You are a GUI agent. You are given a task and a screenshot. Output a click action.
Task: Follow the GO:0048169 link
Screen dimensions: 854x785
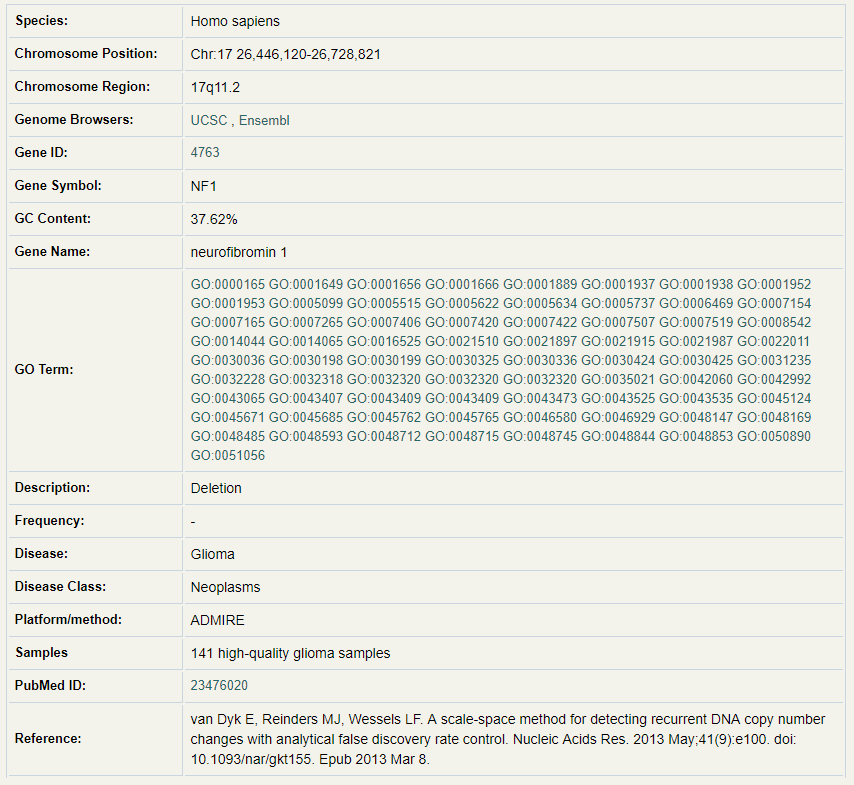[774, 417]
